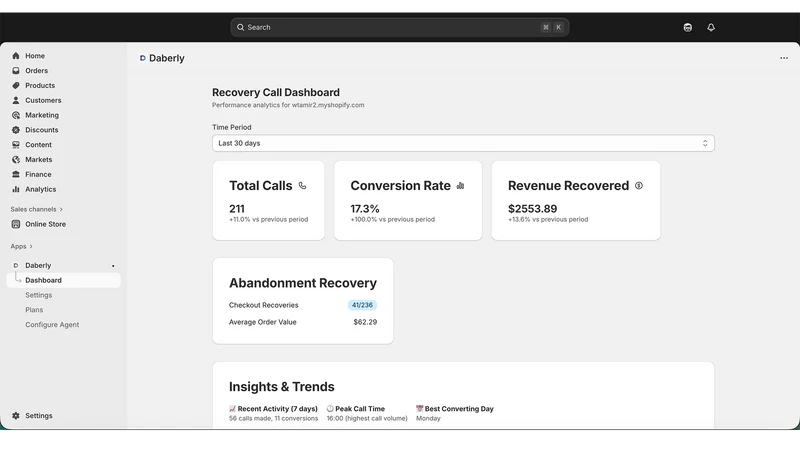800x450 pixels.
Task: Click the Peak Call Time insight
Action: tap(367, 413)
